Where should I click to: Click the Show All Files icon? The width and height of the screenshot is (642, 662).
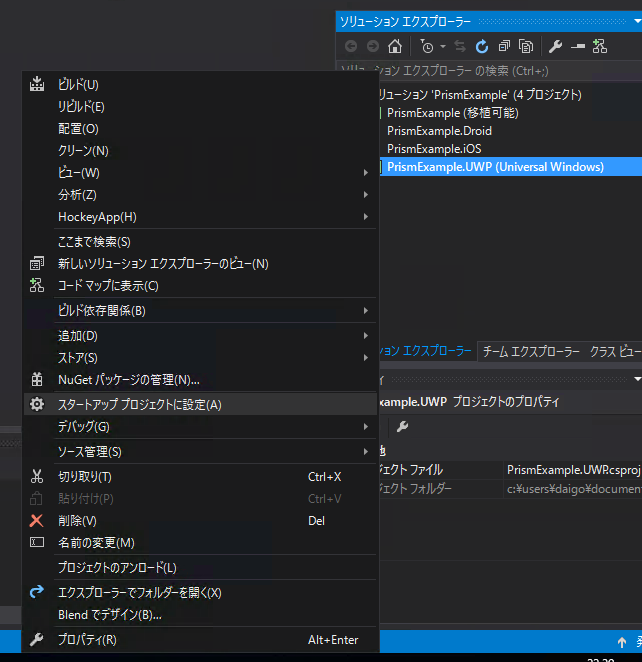coord(526,46)
